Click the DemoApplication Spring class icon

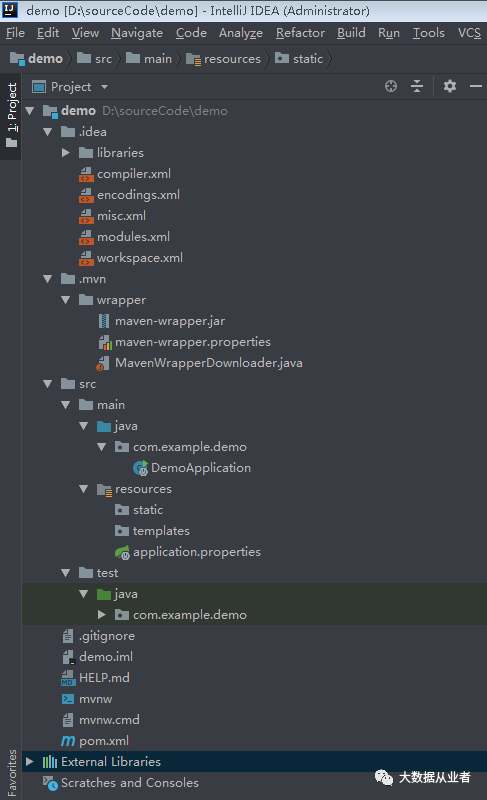click(141, 468)
